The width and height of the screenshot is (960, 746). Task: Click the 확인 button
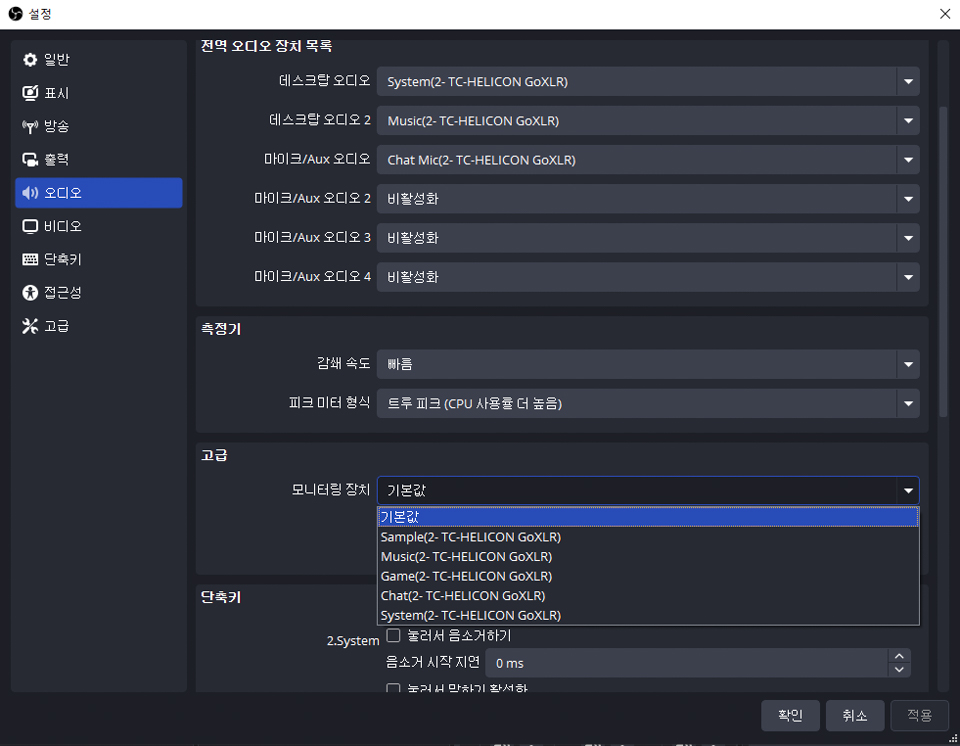tap(790, 715)
